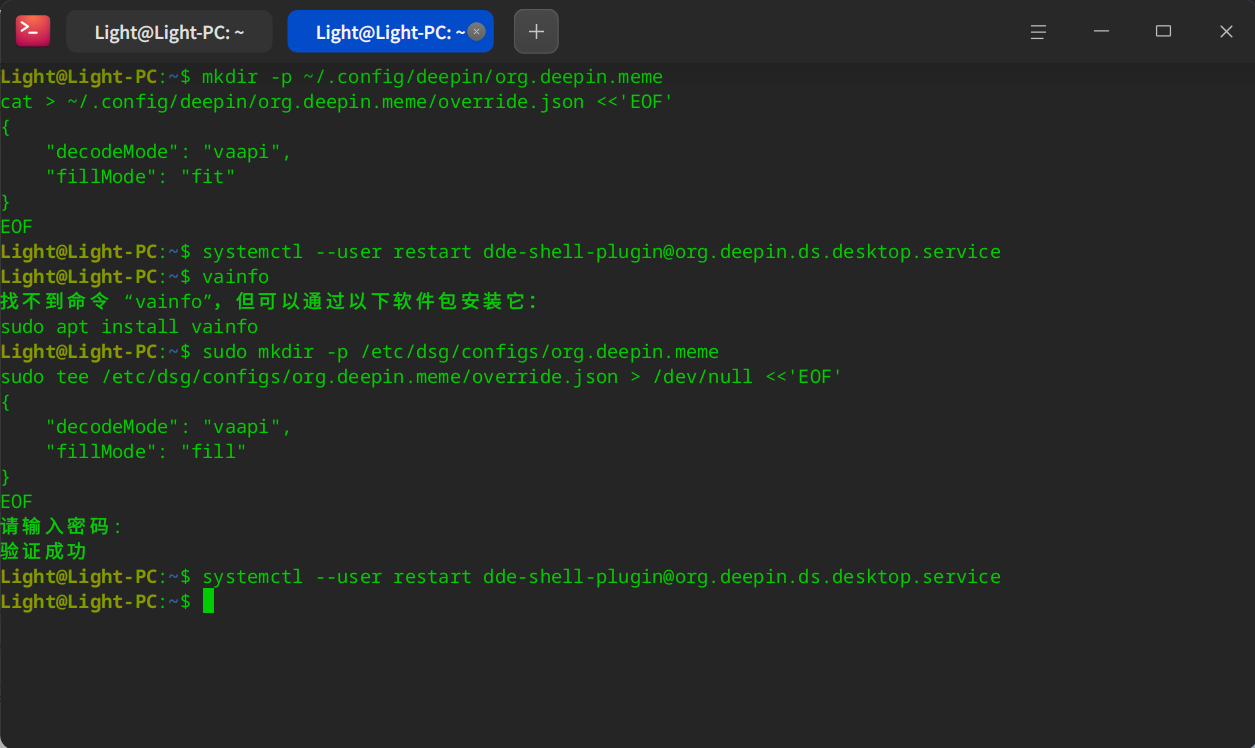The image size is (1255, 748).
Task: Click the '"fillMode": "fill"' line
Action: 146,452
